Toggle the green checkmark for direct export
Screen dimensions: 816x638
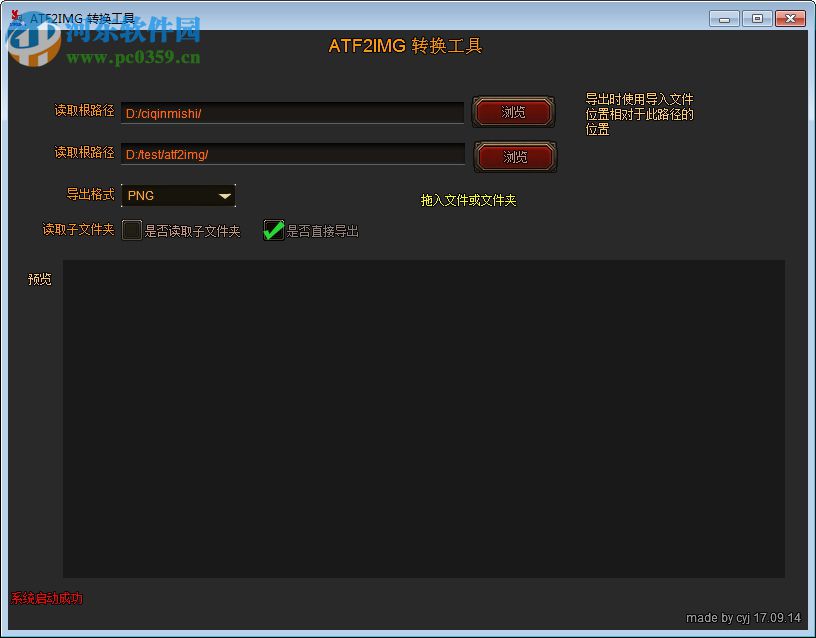pyautogui.click(x=273, y=230)
